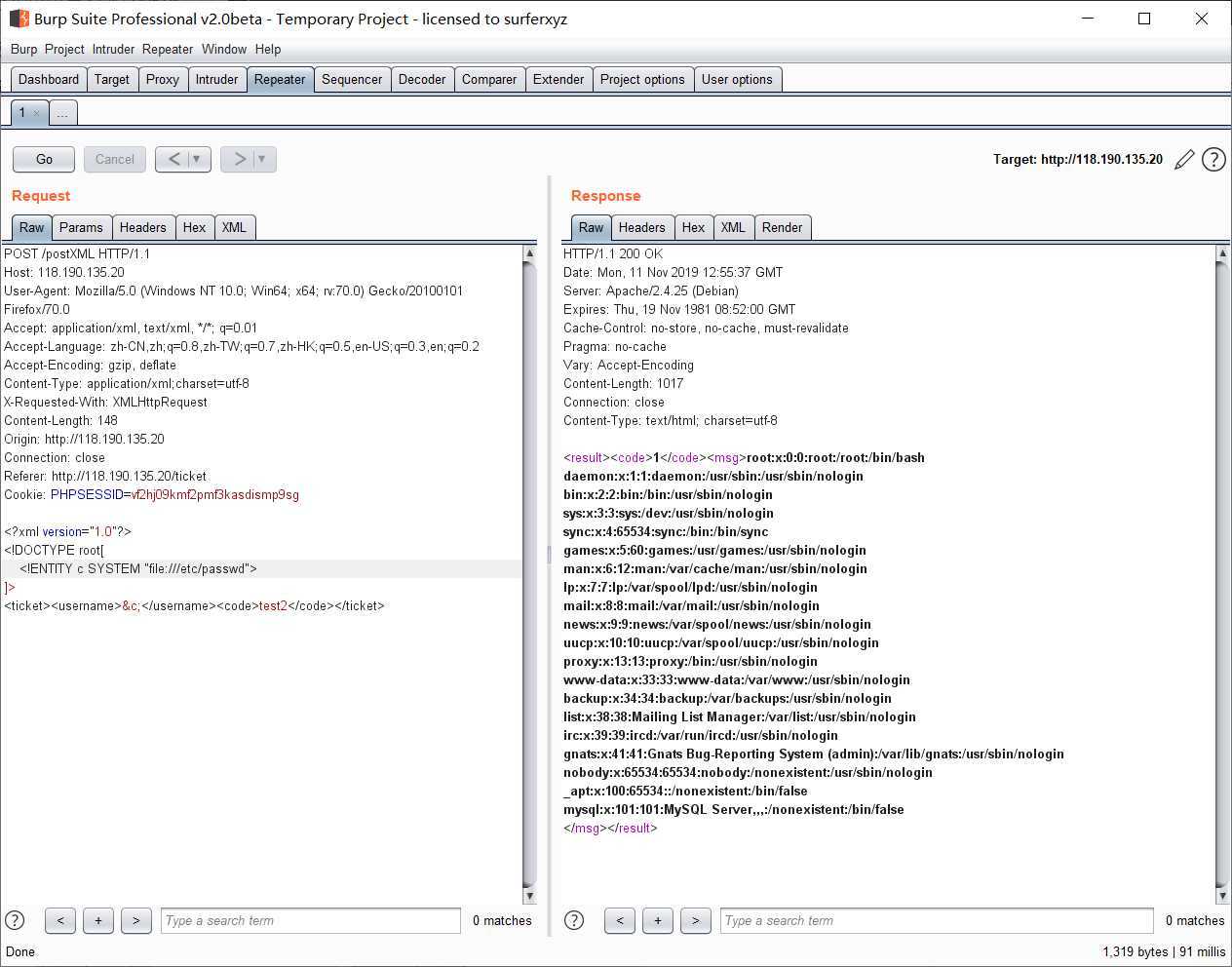
Task: Click response pane scrollbar up arrow
Action: click(1222, 253)
